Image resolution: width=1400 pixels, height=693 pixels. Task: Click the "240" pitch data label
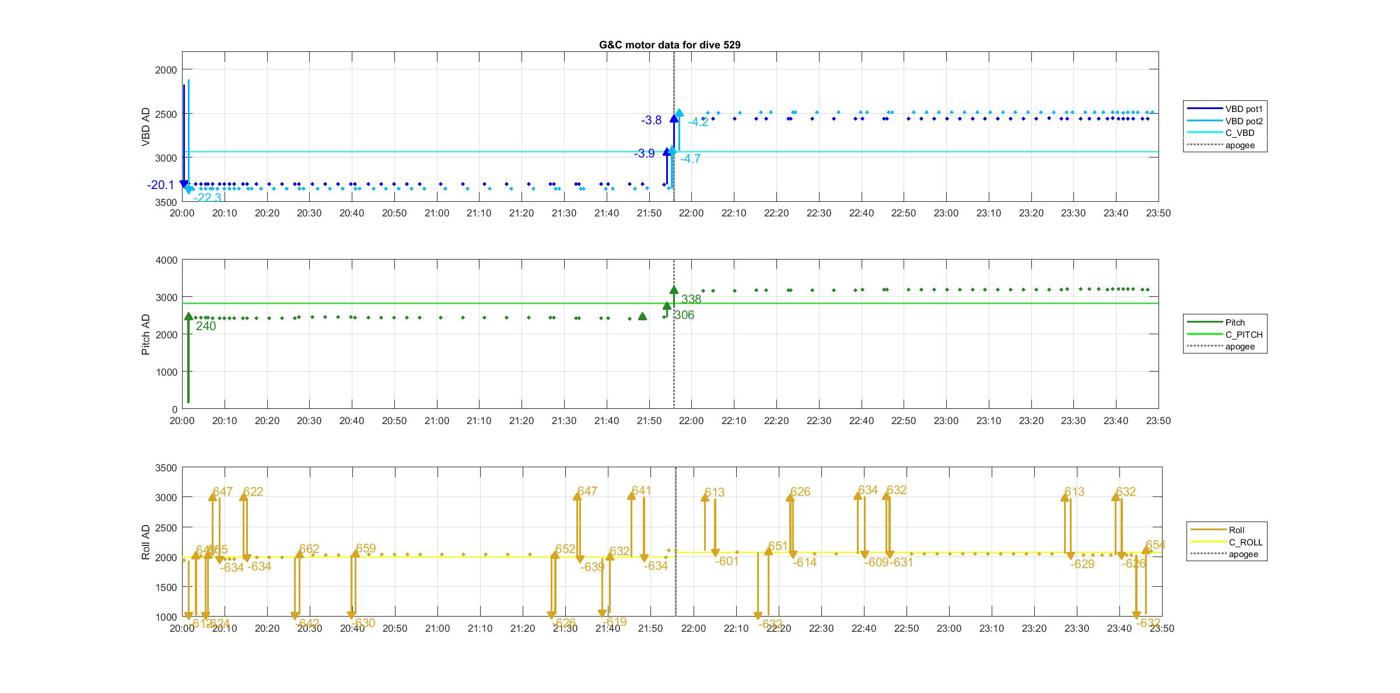tap(206, 326)
